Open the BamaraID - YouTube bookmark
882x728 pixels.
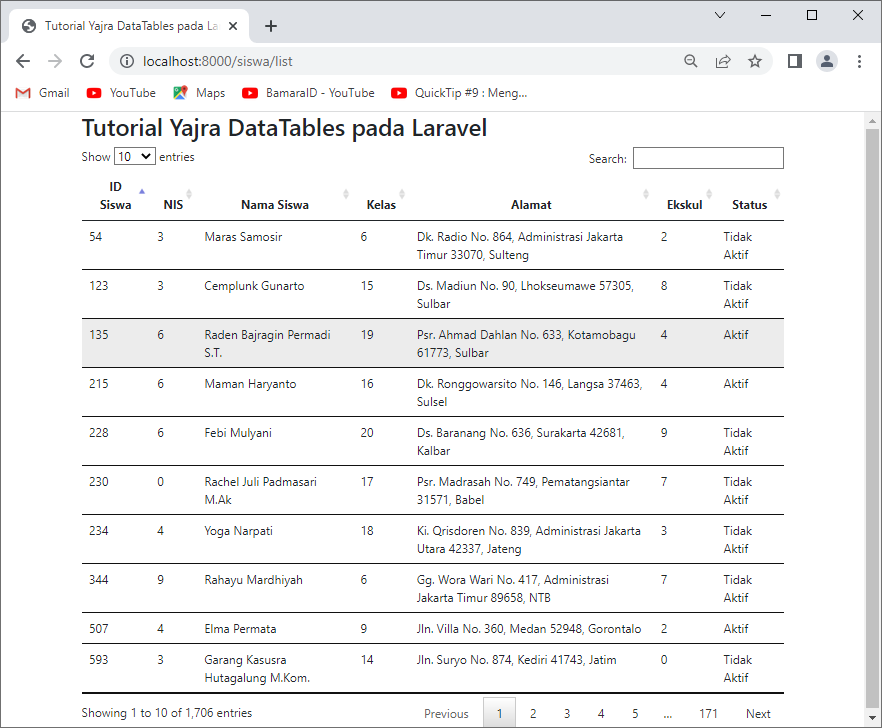(308, 93)
